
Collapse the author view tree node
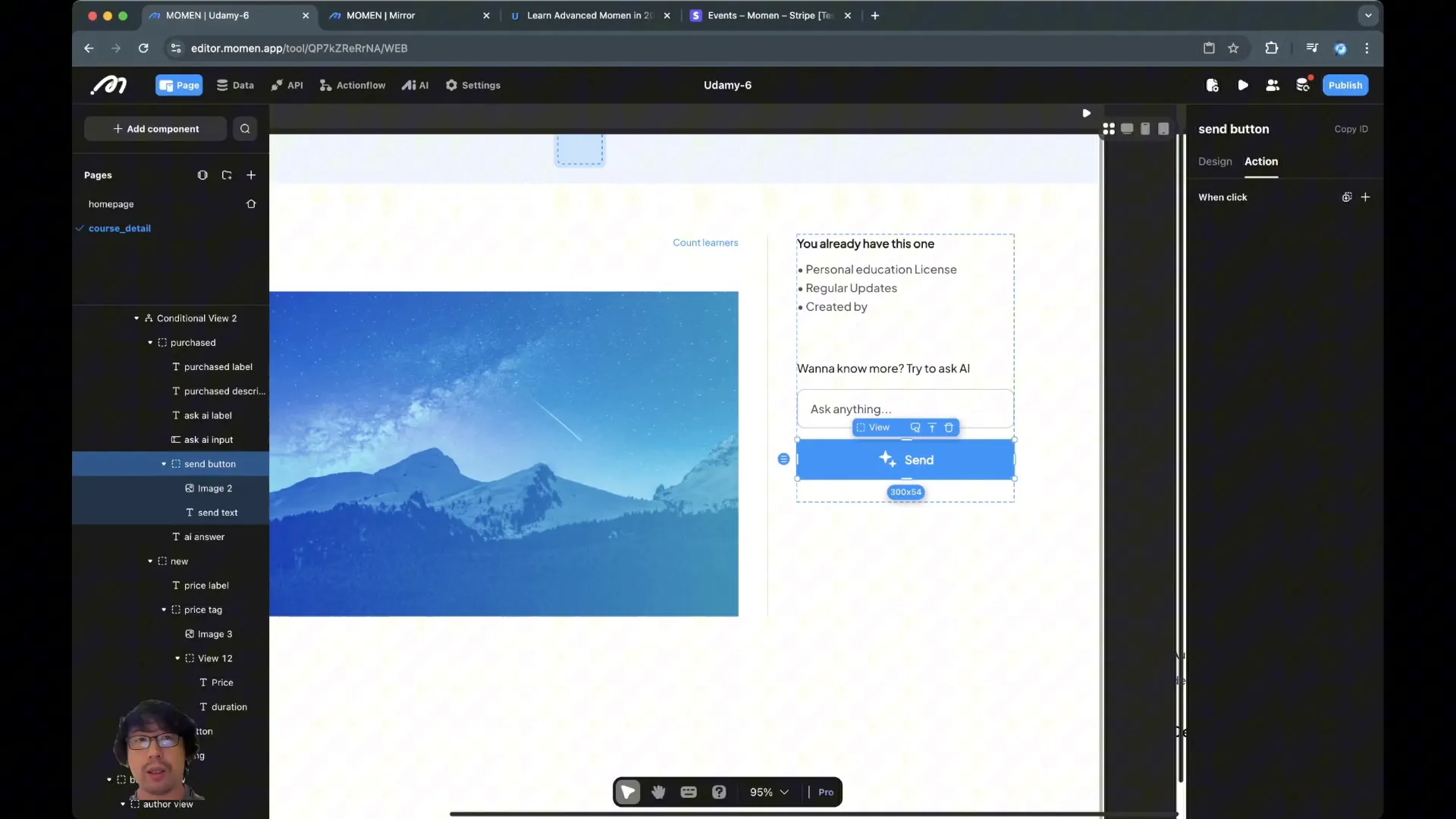[123, 804]
